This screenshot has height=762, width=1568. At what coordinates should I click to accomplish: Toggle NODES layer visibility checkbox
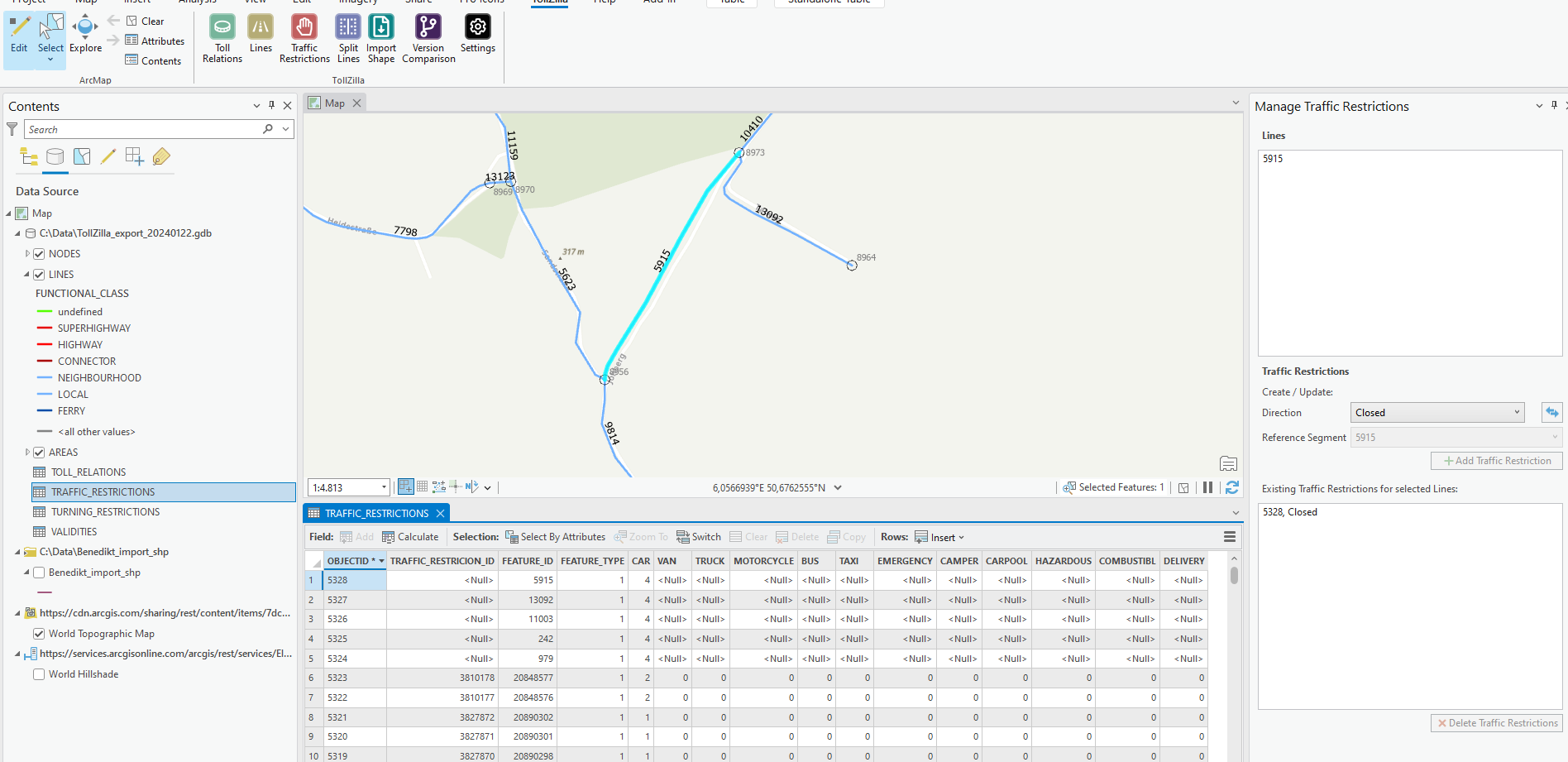click(x=39, y=254)
